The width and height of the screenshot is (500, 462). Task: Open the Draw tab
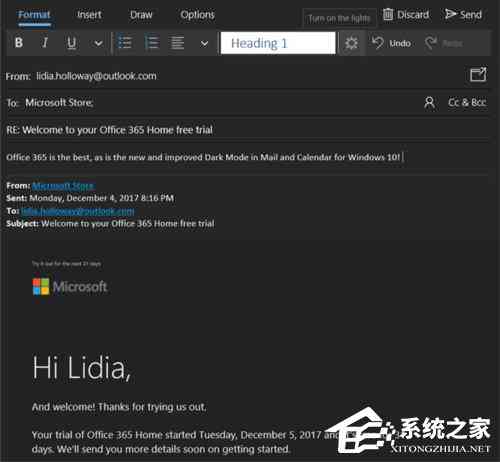tap(141, 15)
